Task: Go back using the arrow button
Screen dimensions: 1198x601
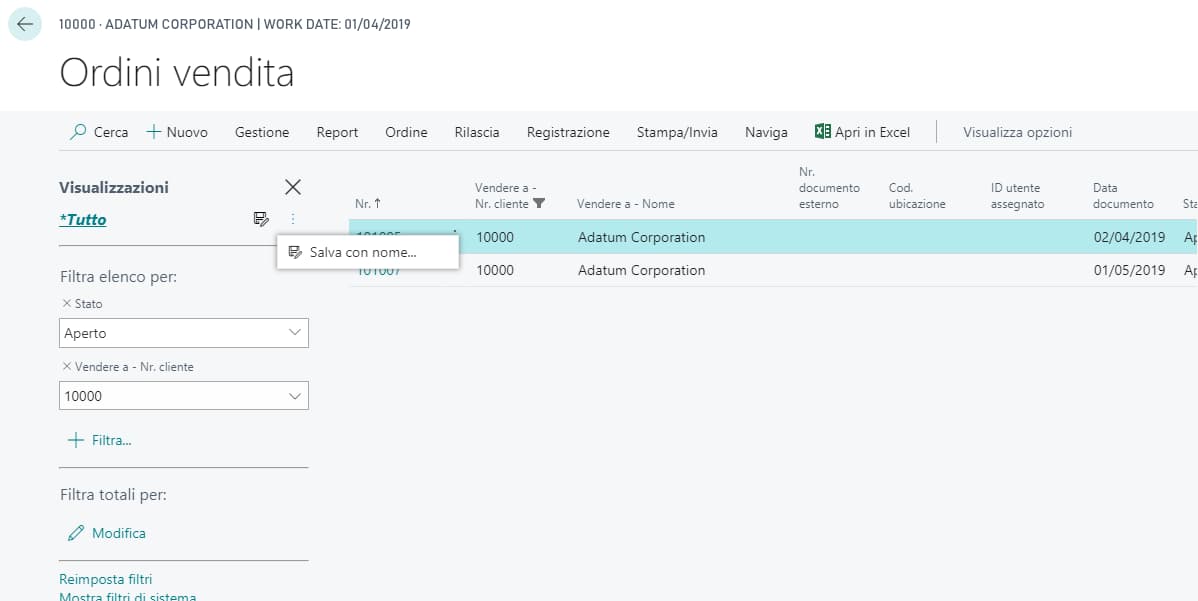Action: click(24, 24)
